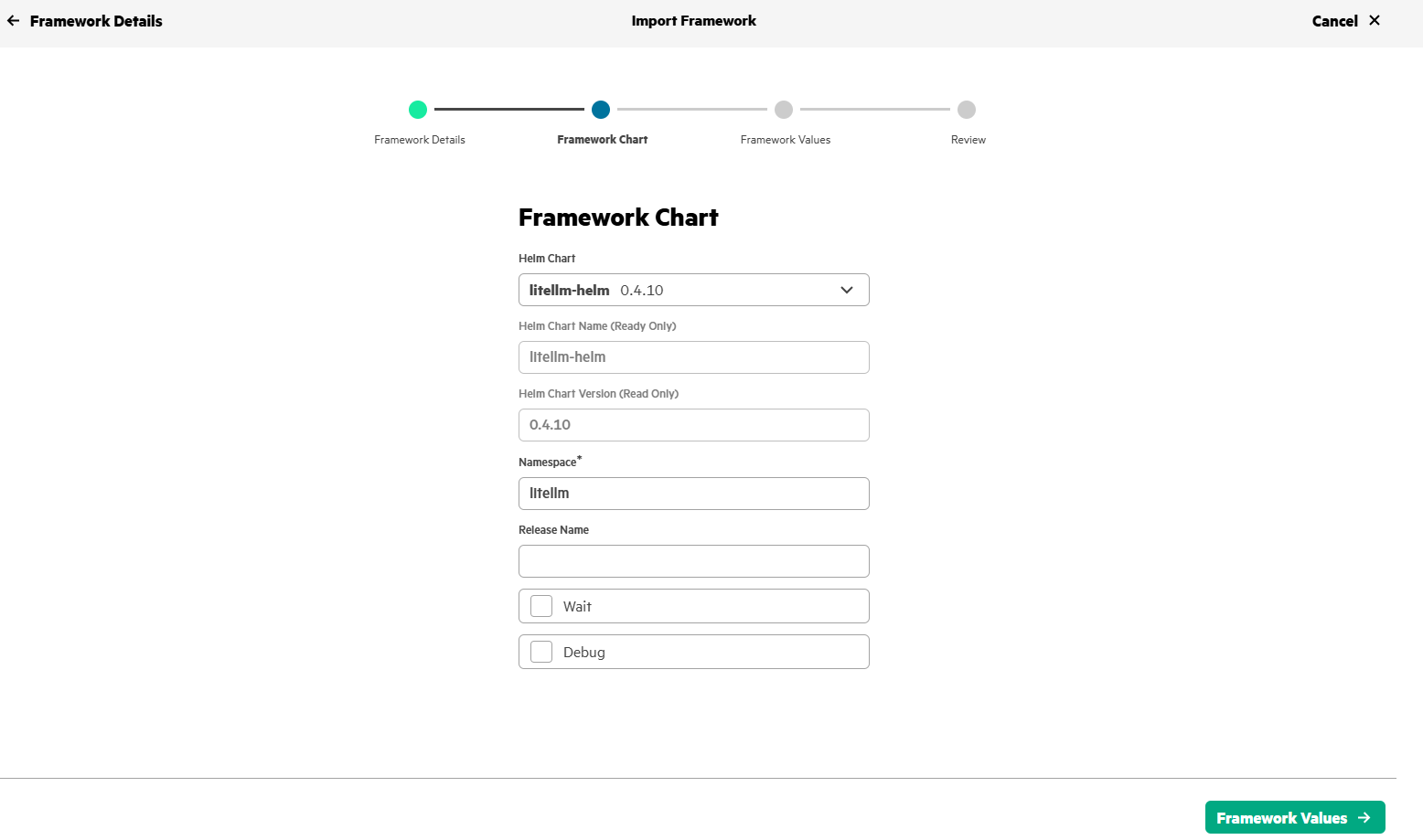Click the Helm Chart Version read-only field
This screenshot has width=1423, height=840.
tap(693, 425)
